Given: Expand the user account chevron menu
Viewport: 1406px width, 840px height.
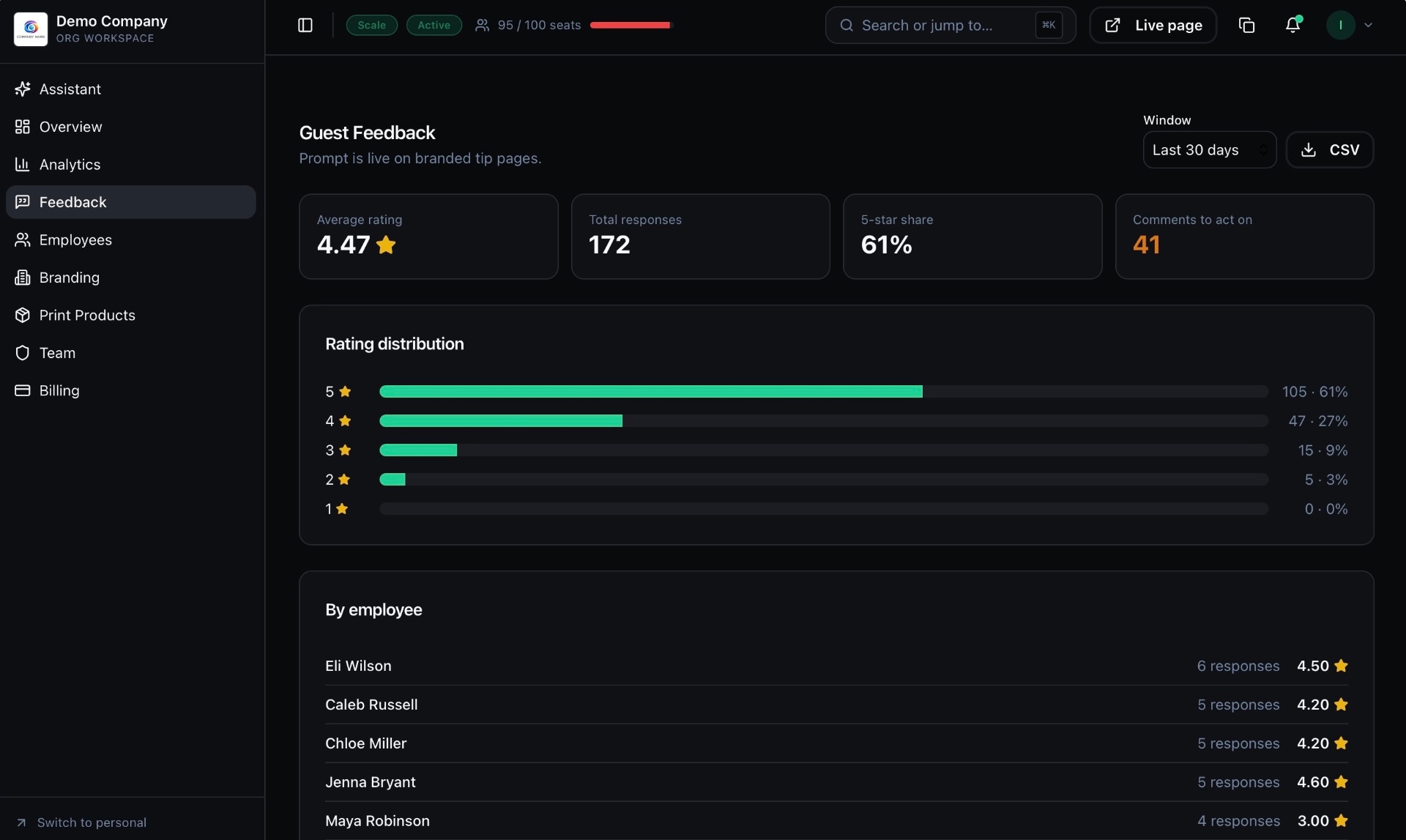Looking at the screenshot, I should point(1368,26).
